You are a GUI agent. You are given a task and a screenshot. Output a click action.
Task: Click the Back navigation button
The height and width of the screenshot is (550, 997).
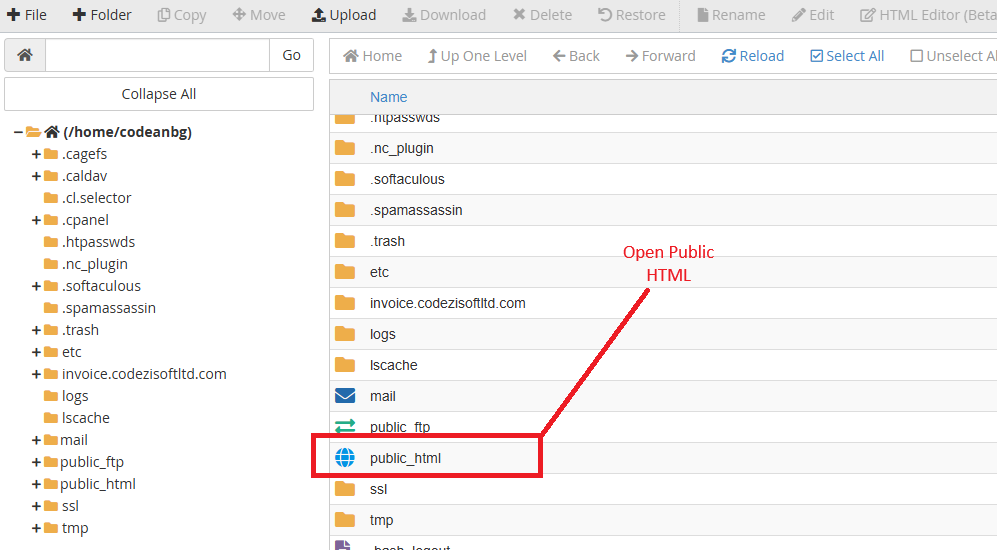(x=576, y=56)
